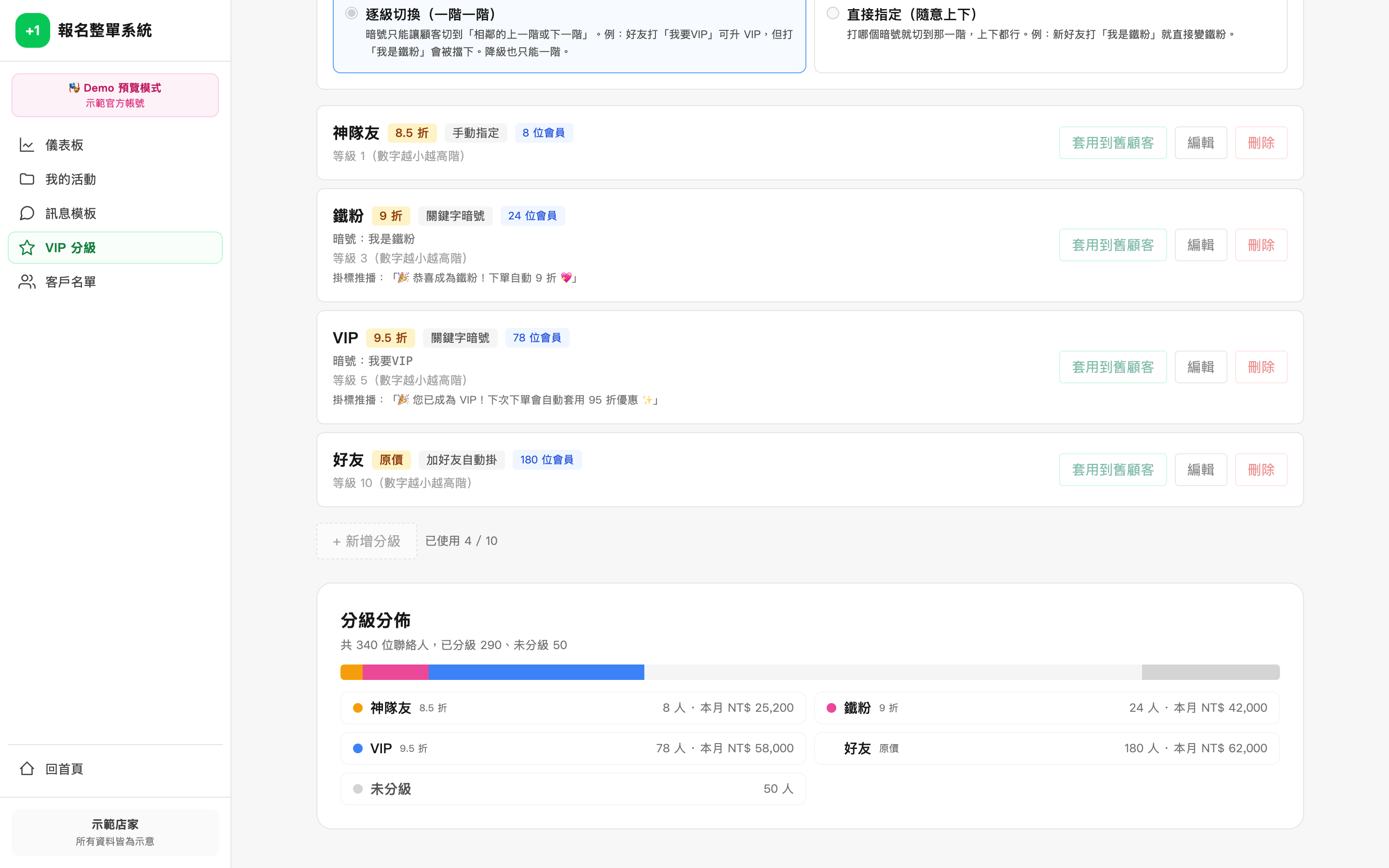Apply 鐵粉 tier to old customers

click(1112, 245)
